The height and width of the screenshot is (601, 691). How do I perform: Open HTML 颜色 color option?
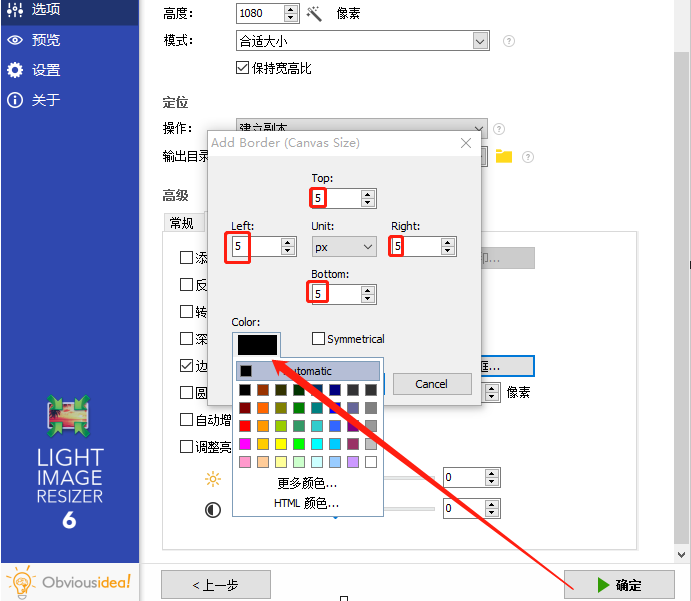click(306, 503)
